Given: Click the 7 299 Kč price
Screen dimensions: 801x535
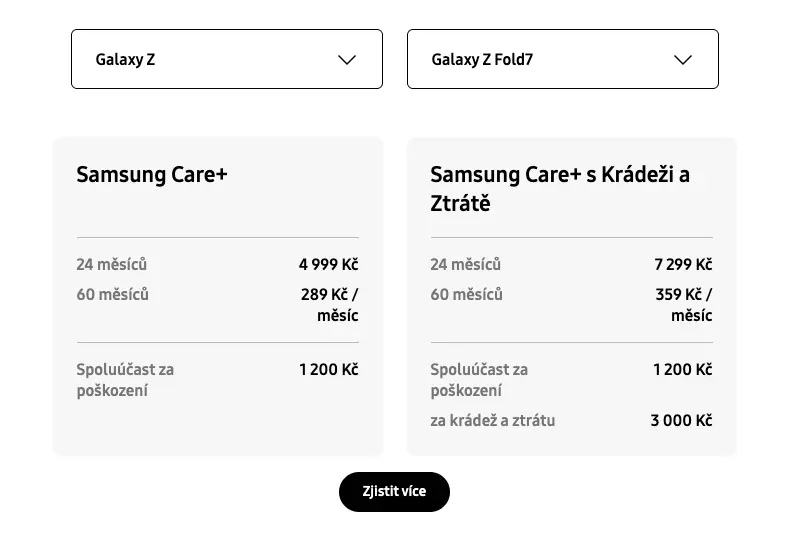Looking at the screenshot, I should point(683,265).
